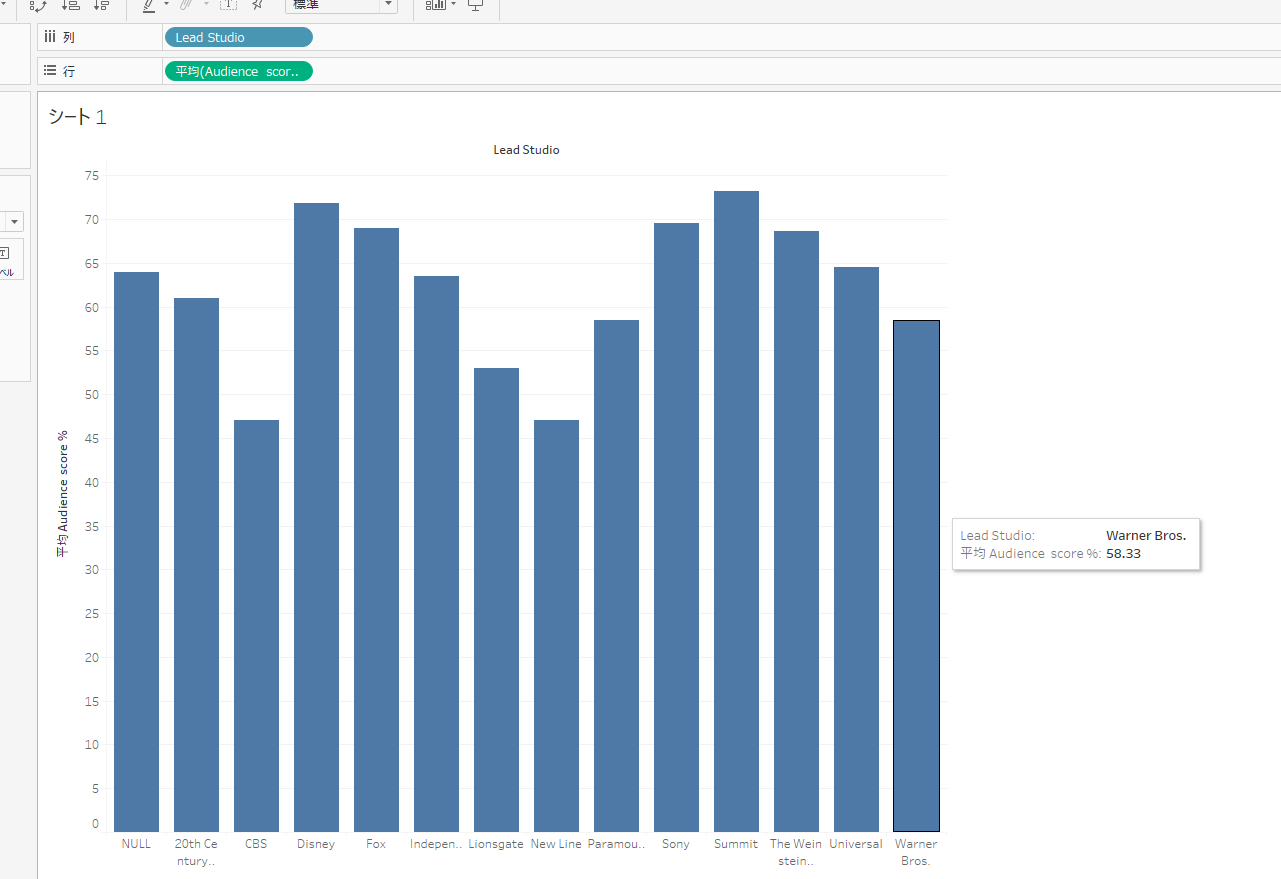
Task: Click the Summit axis label
Action: 736,844
